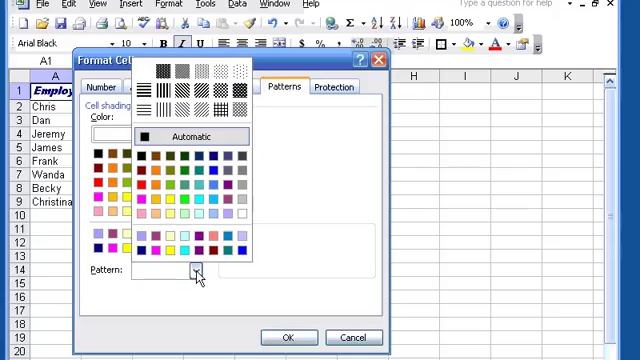
Task: Click the Fill Color paint bucket icon
Action: coord(469,44)
